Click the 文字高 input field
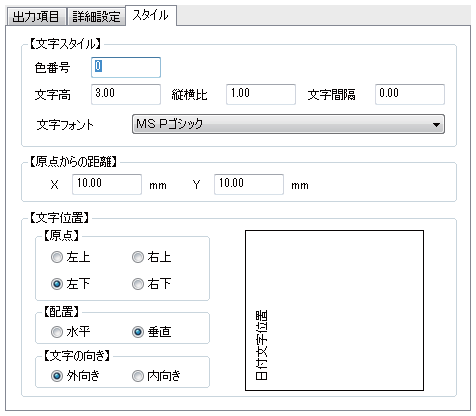Viewport: 476px width, 416px height. point(126,94)
